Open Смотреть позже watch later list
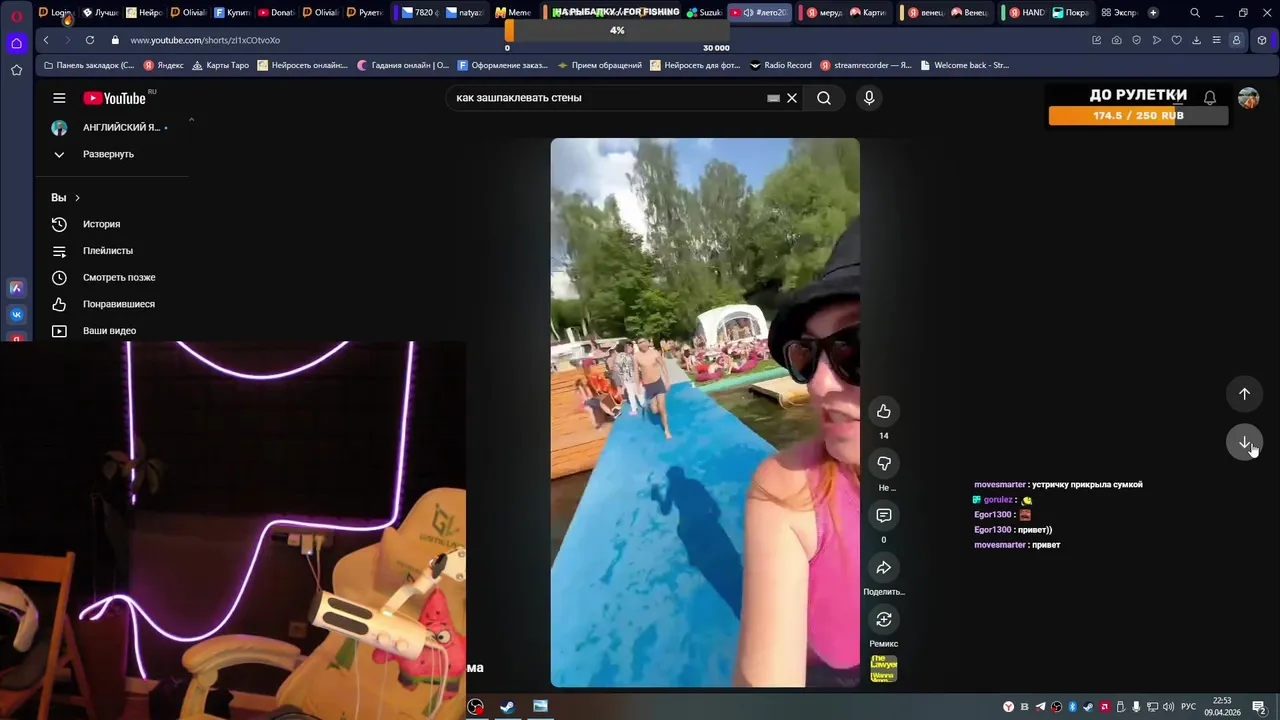The width and height of the screenshot is (1280, 720). pyautogui.click(x=119, y=277)
